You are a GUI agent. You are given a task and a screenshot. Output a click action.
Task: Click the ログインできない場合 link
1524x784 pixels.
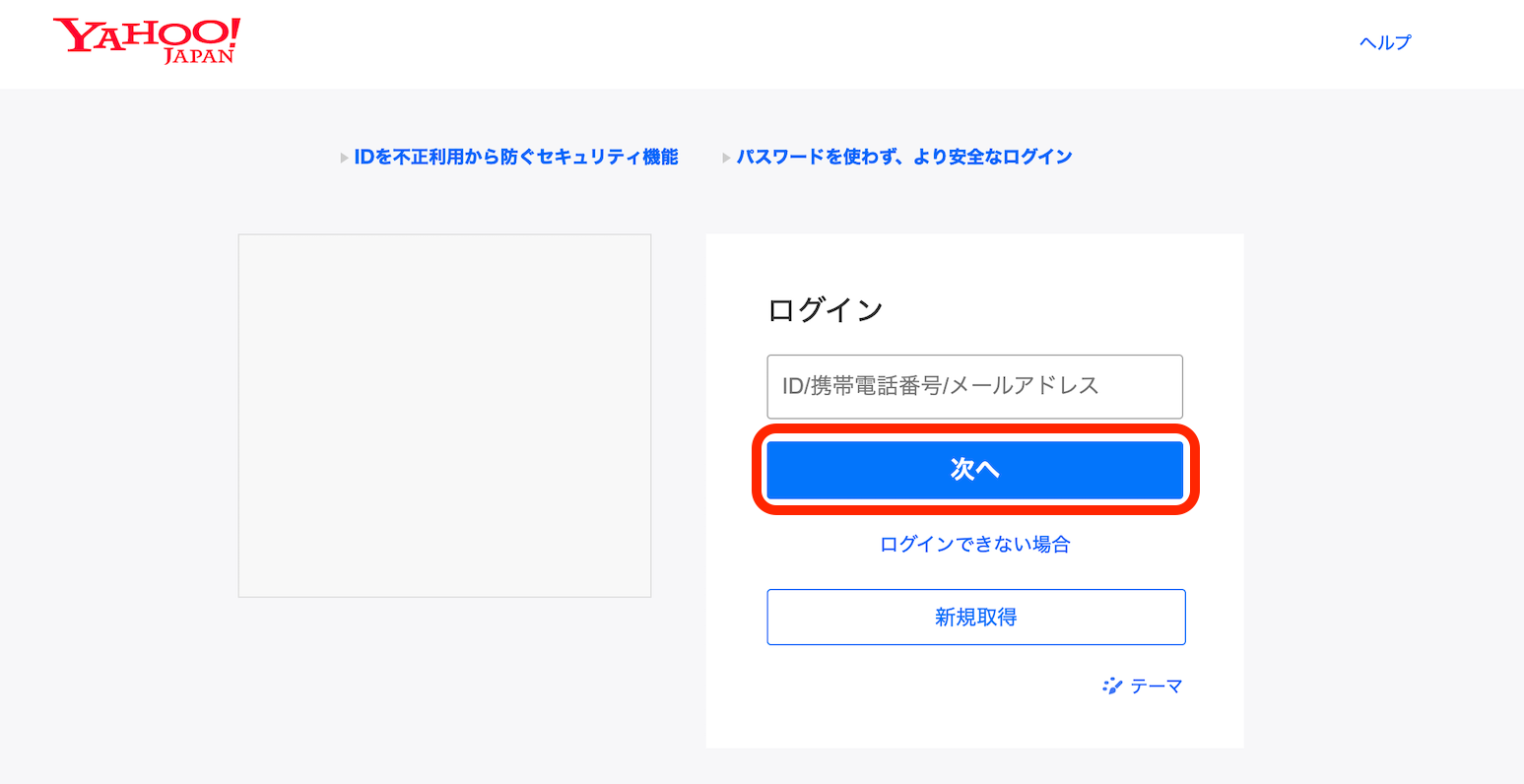pyautogui.click(x=974, y=544)
